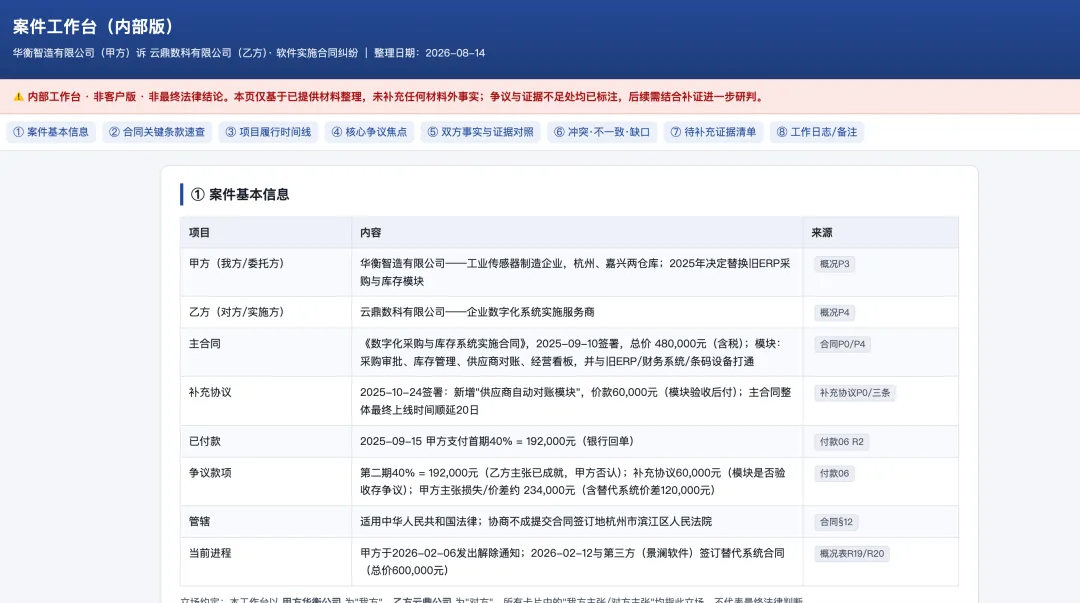Image resolution: width=1080 pixels, height=603 pixels.
Task: Open the ① 案件基本信息 nav tab
Action: [51, 132]
